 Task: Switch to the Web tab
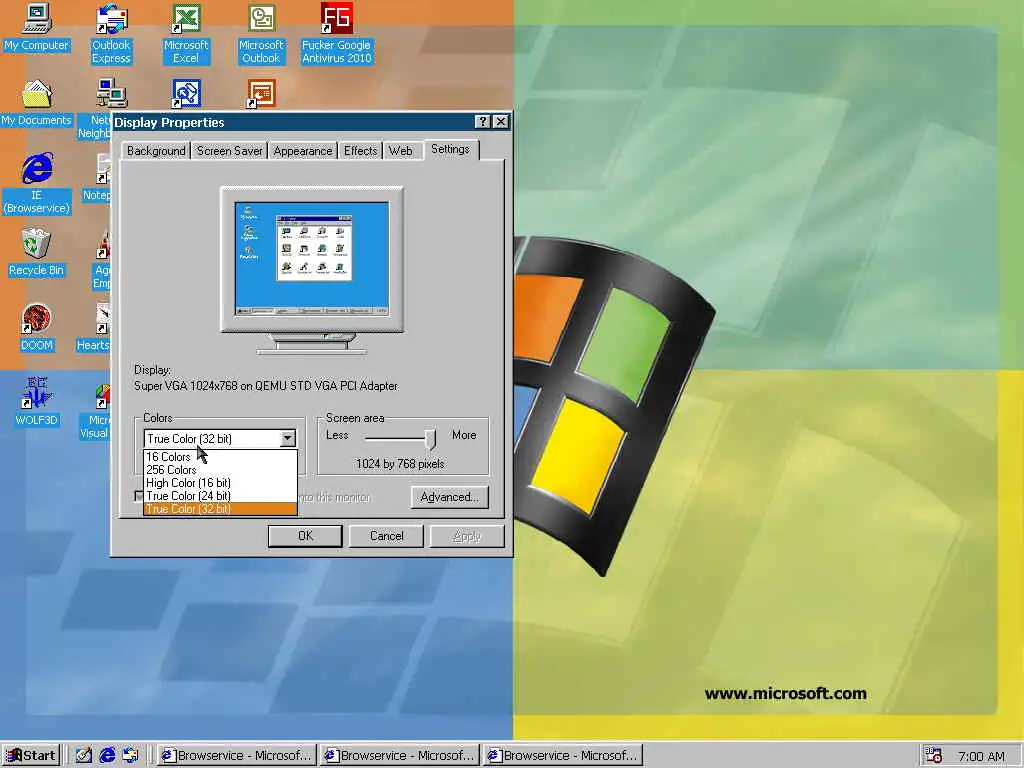(400, 151)
